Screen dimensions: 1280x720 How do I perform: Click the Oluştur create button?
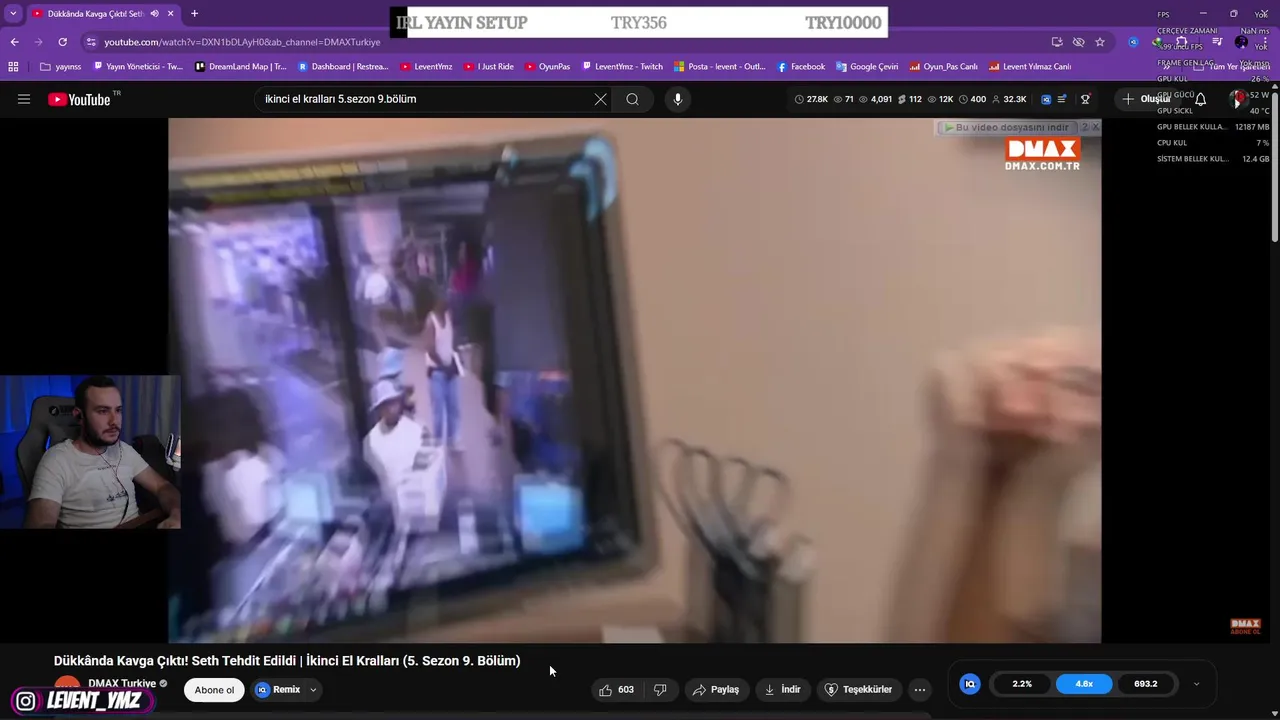point(1146,99)
